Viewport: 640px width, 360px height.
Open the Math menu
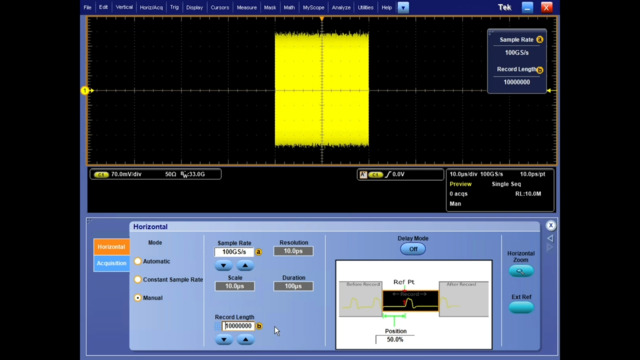[289, 7]
